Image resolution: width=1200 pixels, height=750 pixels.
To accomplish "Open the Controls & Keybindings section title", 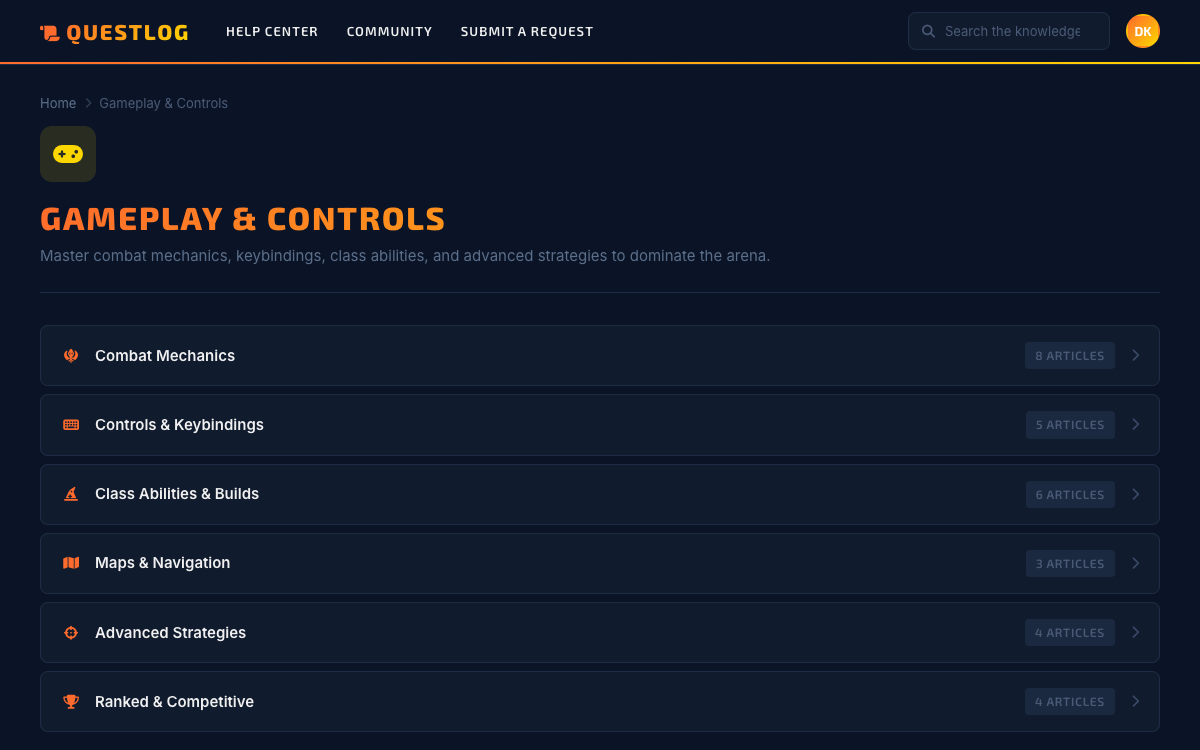I will point(179,425).
